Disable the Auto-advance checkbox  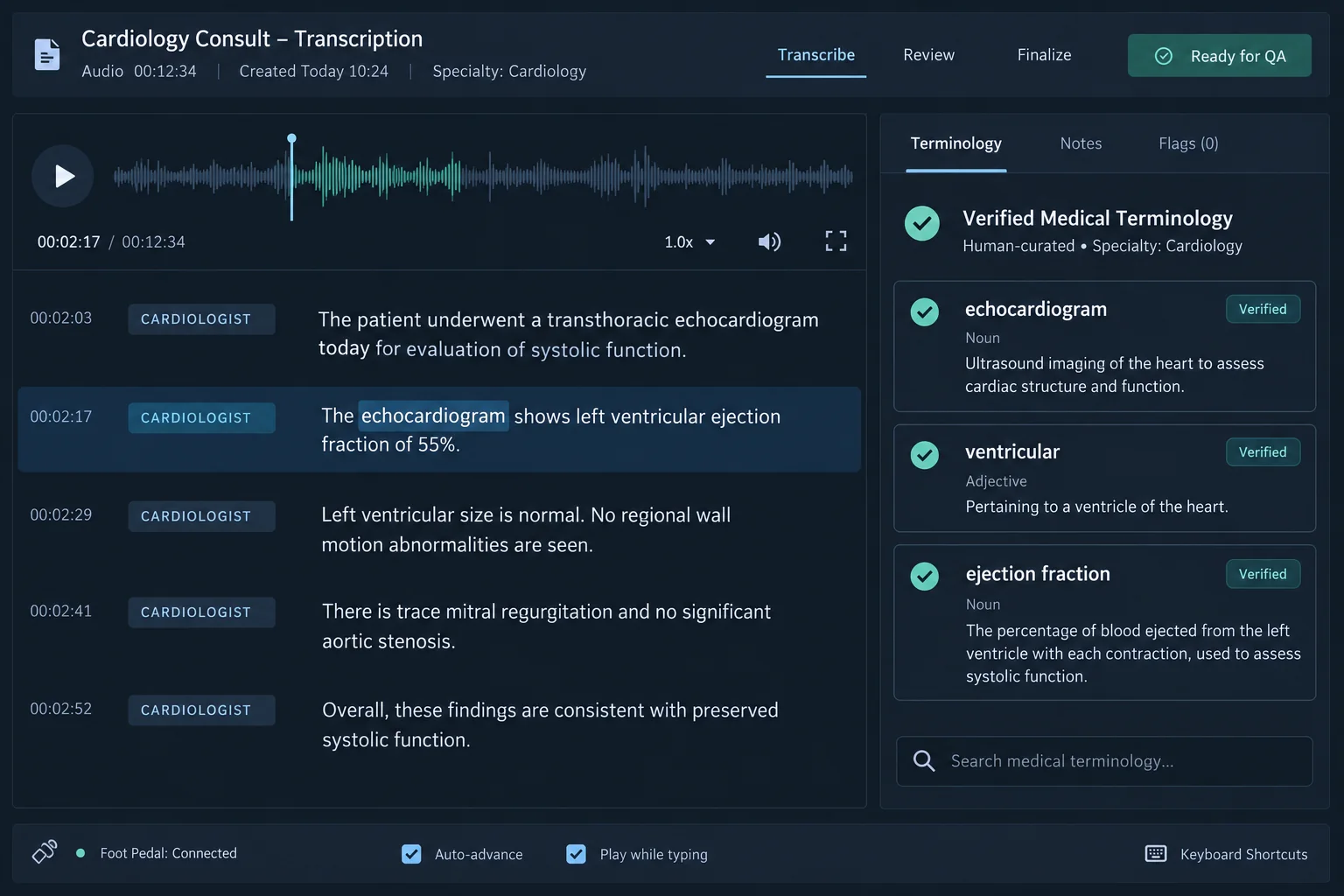pos(411,854)
